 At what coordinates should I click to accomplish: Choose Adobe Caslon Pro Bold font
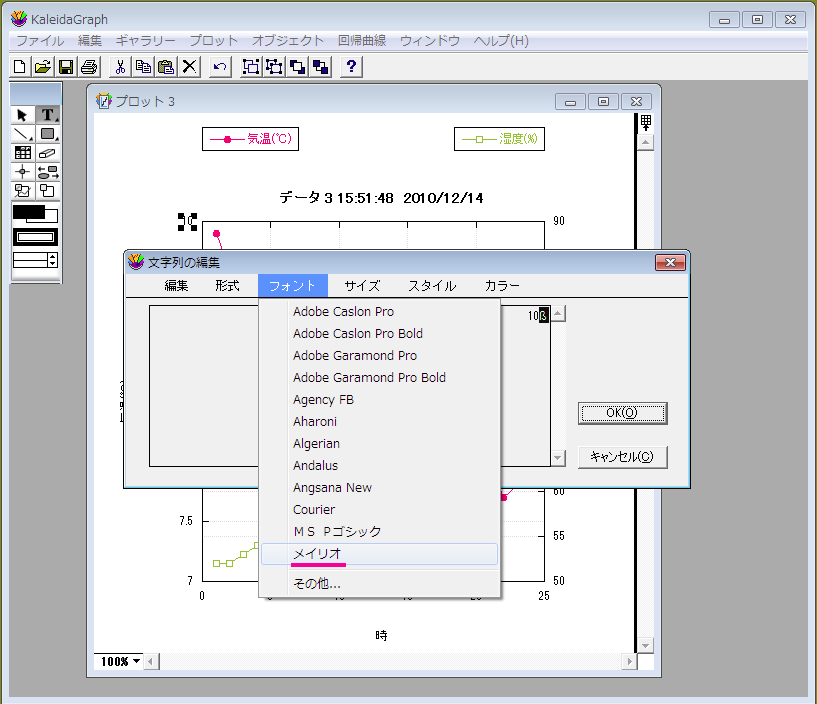pos(379,334)
